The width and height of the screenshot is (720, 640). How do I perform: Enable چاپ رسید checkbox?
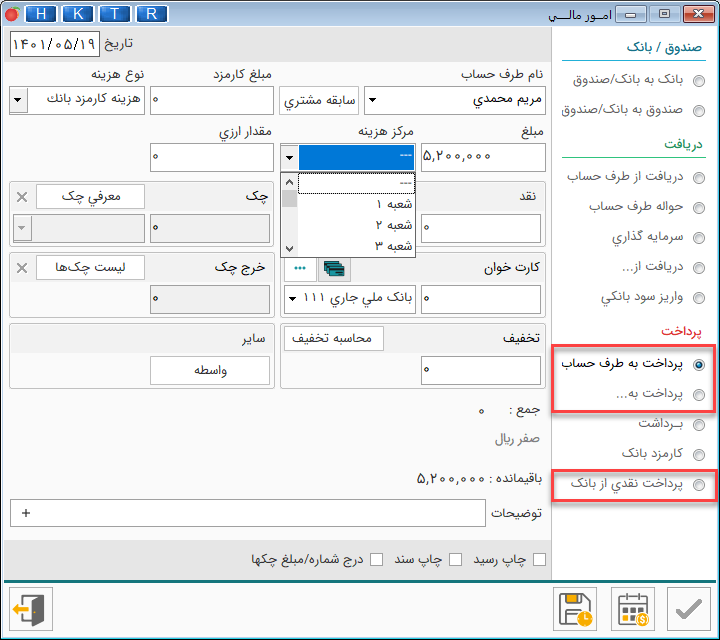coord(540,560)
